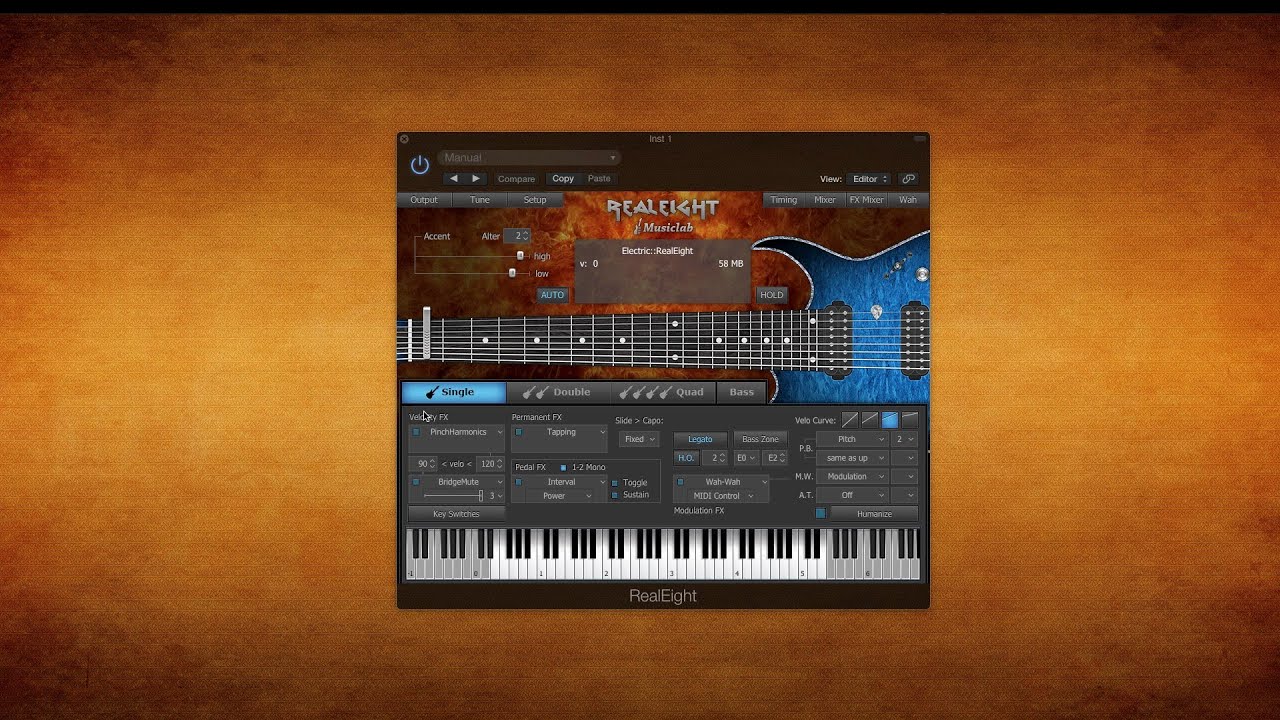Toggle the plugin power button
The height and width of the screenshot is (720, 1280).
[420, 165]
